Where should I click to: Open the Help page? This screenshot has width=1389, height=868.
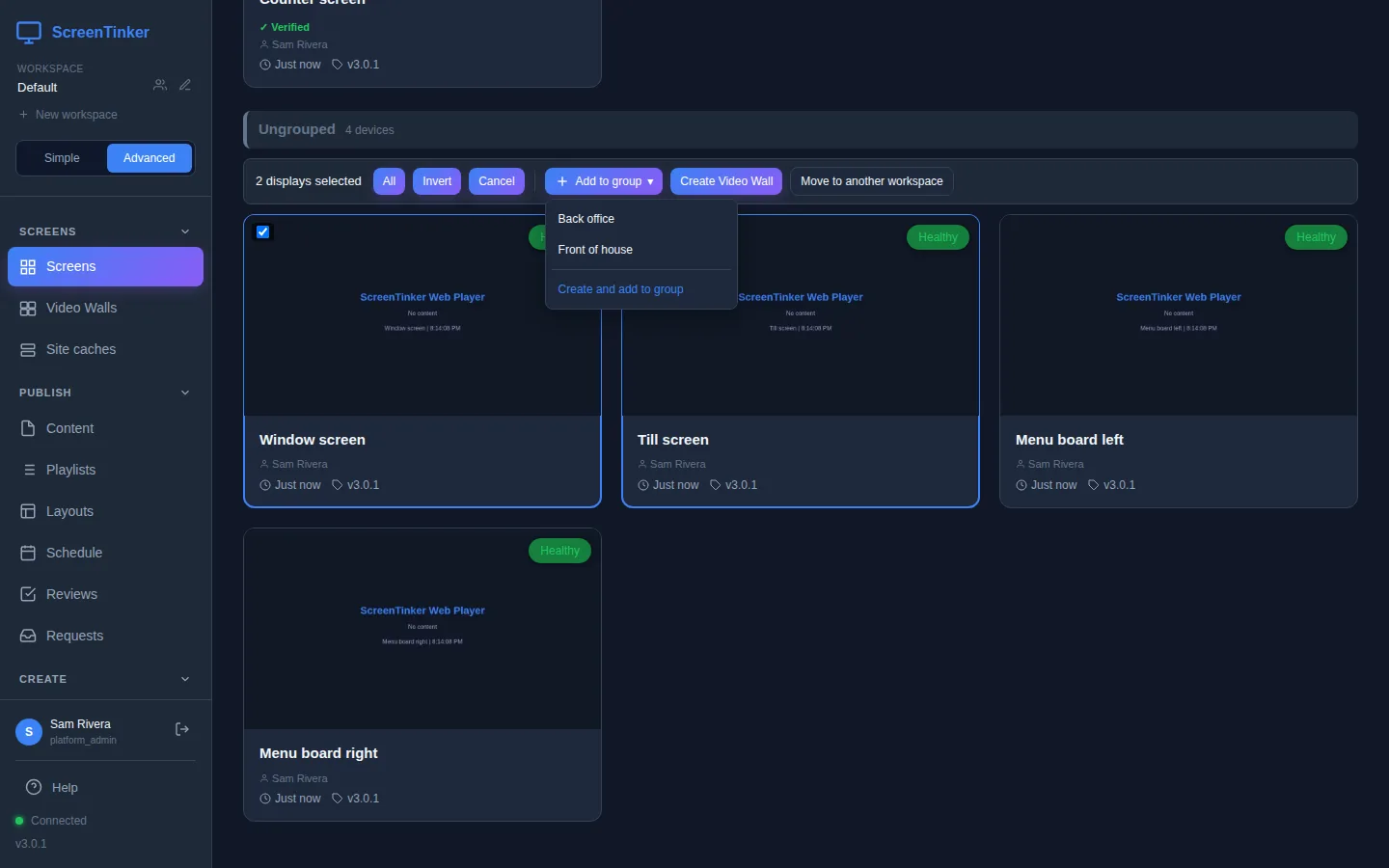click(x=52, y=788)
